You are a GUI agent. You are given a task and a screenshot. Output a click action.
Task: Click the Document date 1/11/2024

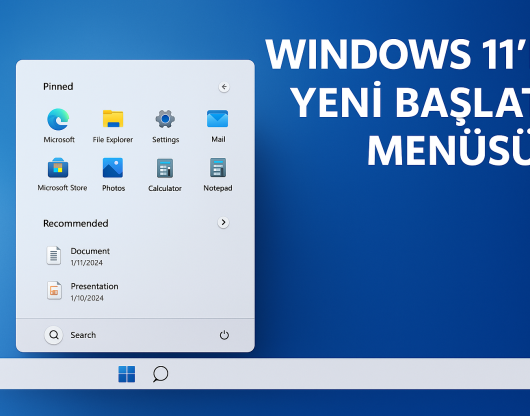87,263
